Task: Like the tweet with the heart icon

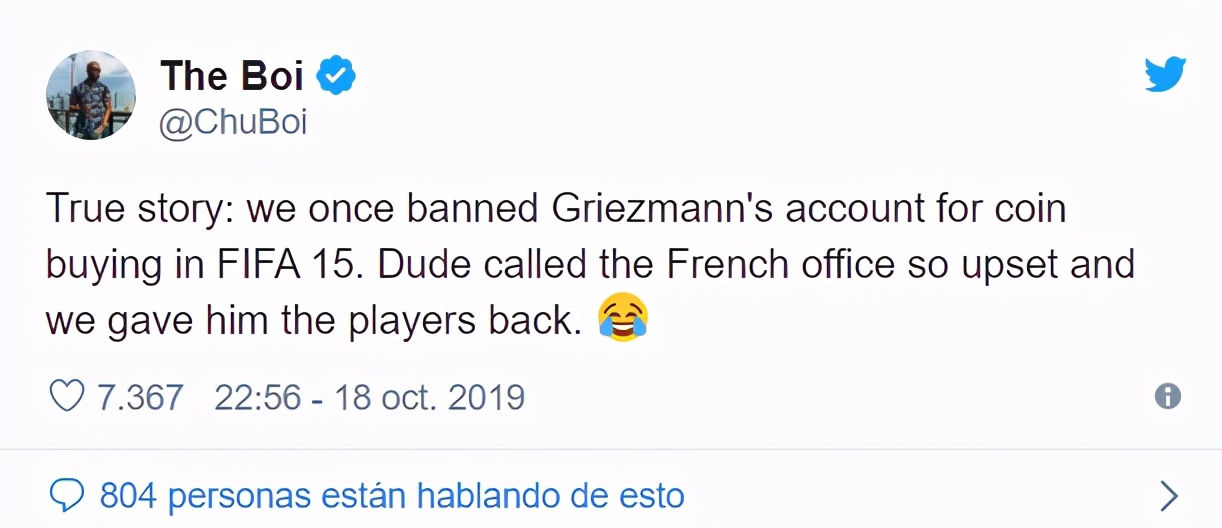Action: point(66,398)
